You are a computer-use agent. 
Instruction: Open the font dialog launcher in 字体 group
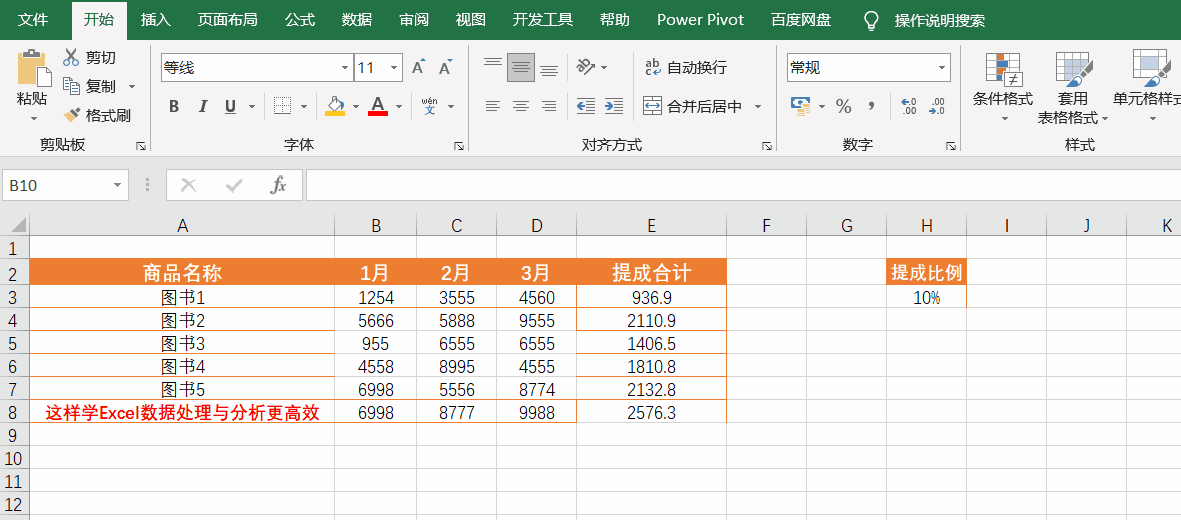[459, 146]
